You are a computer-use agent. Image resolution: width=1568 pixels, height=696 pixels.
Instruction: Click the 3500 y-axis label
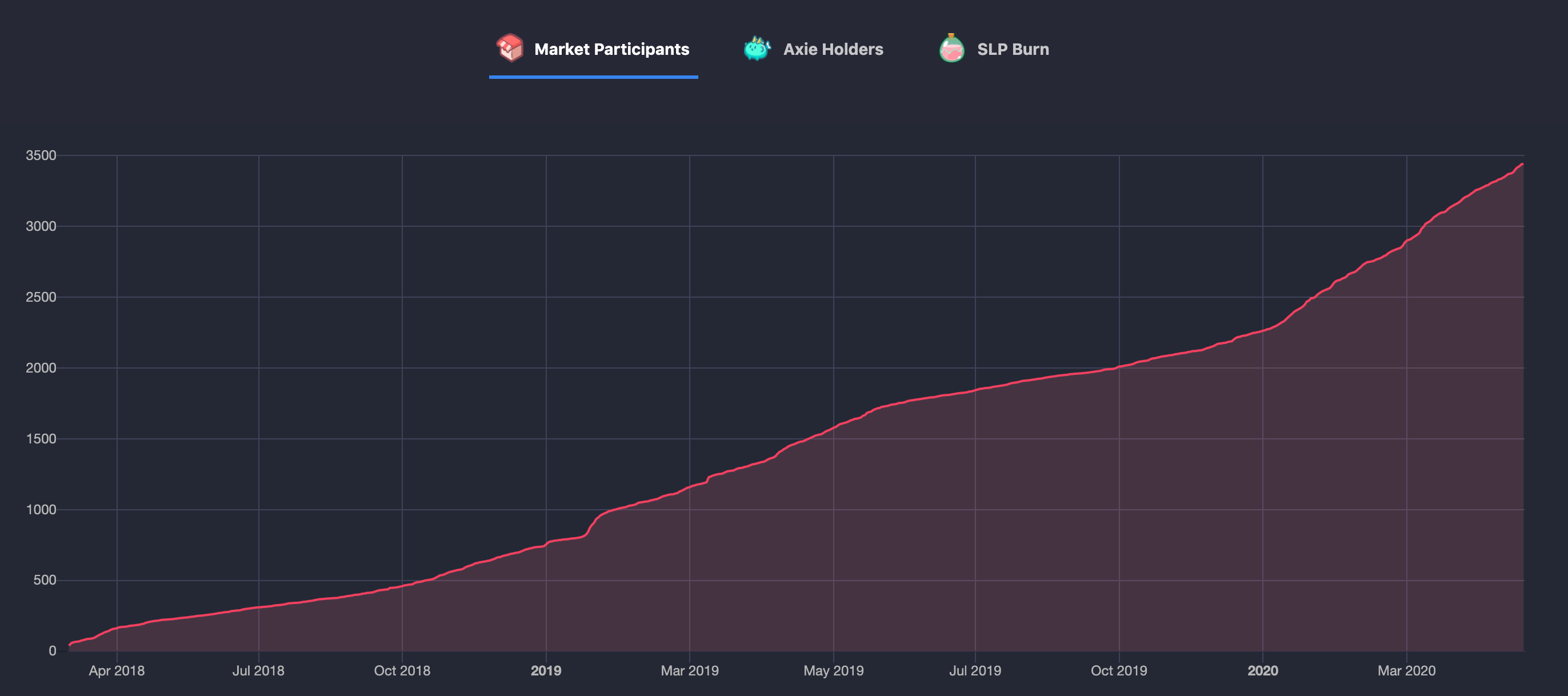(41, 155)
